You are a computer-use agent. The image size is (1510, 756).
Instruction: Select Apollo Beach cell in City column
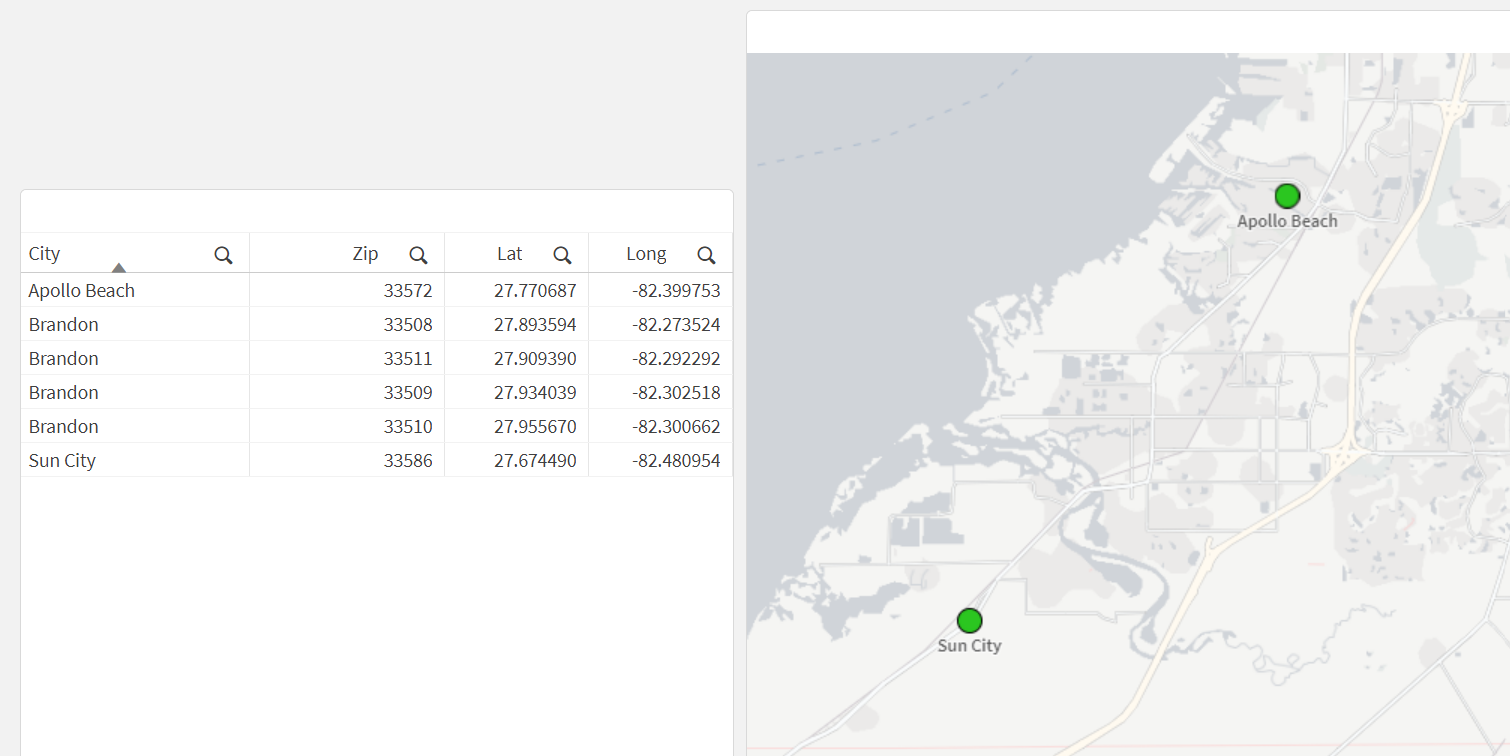click(82, 291)
